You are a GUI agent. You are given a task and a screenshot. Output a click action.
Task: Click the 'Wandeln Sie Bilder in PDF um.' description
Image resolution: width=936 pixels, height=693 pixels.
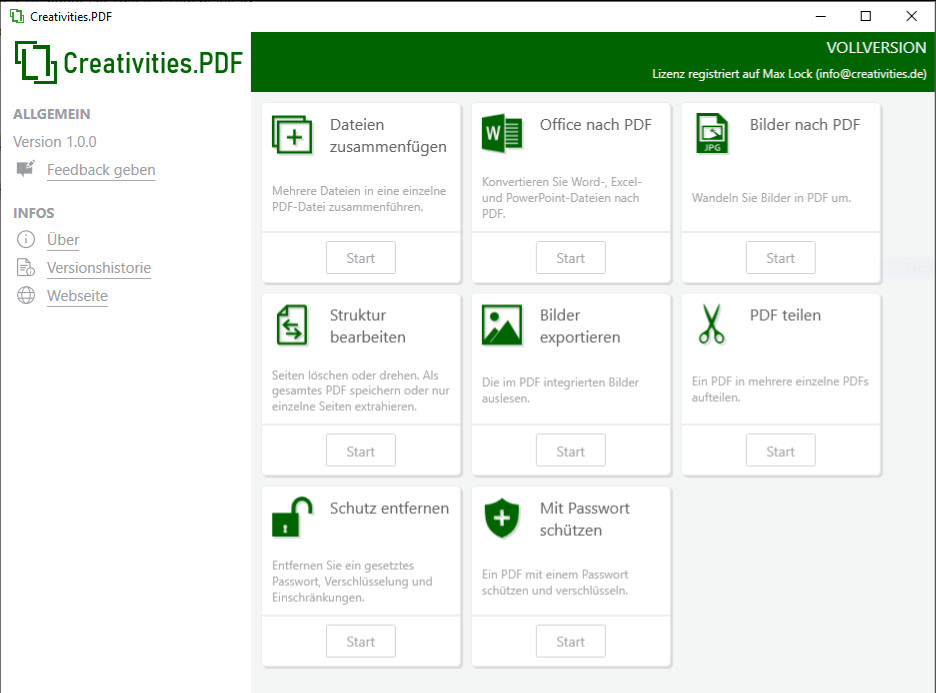[x=771, y=198]
